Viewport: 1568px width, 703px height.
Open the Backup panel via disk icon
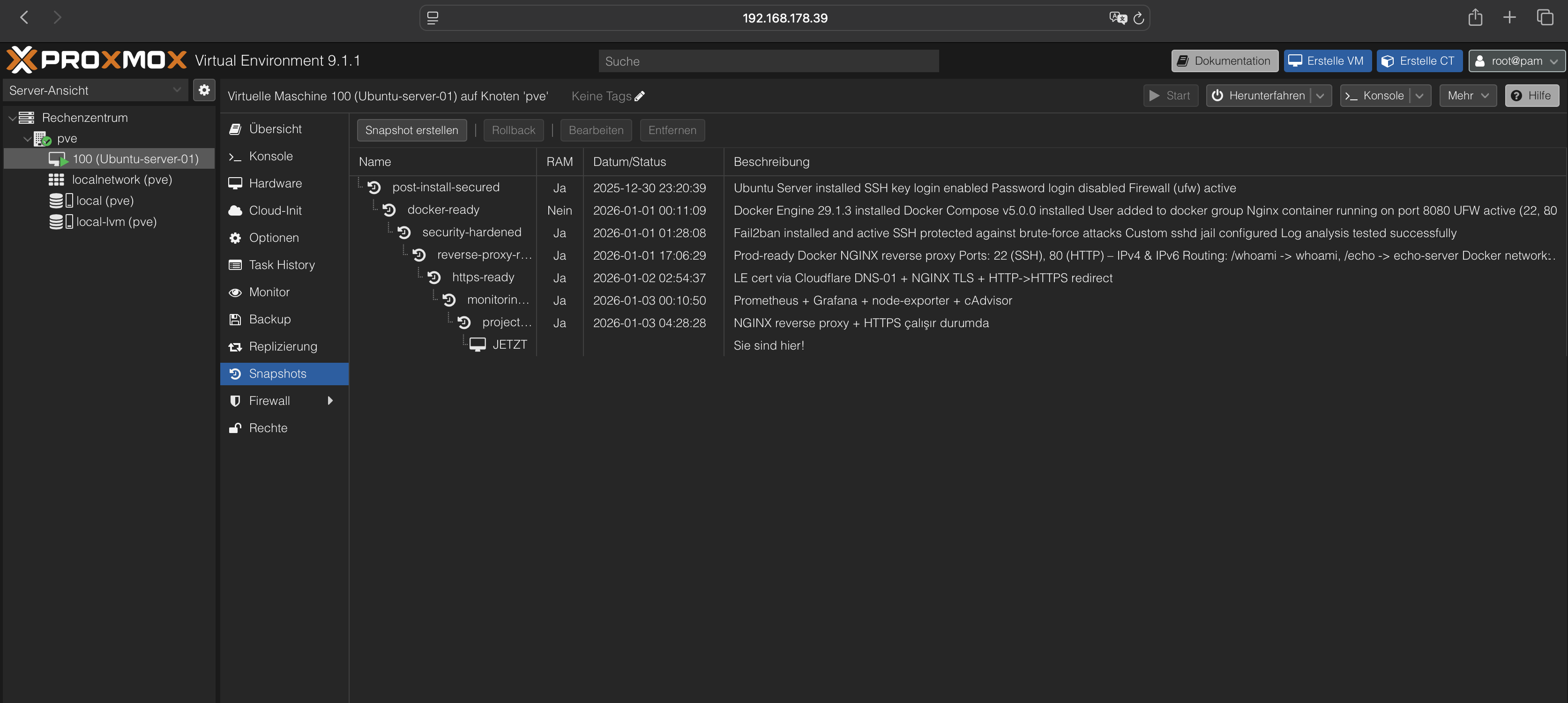(236, 319)
